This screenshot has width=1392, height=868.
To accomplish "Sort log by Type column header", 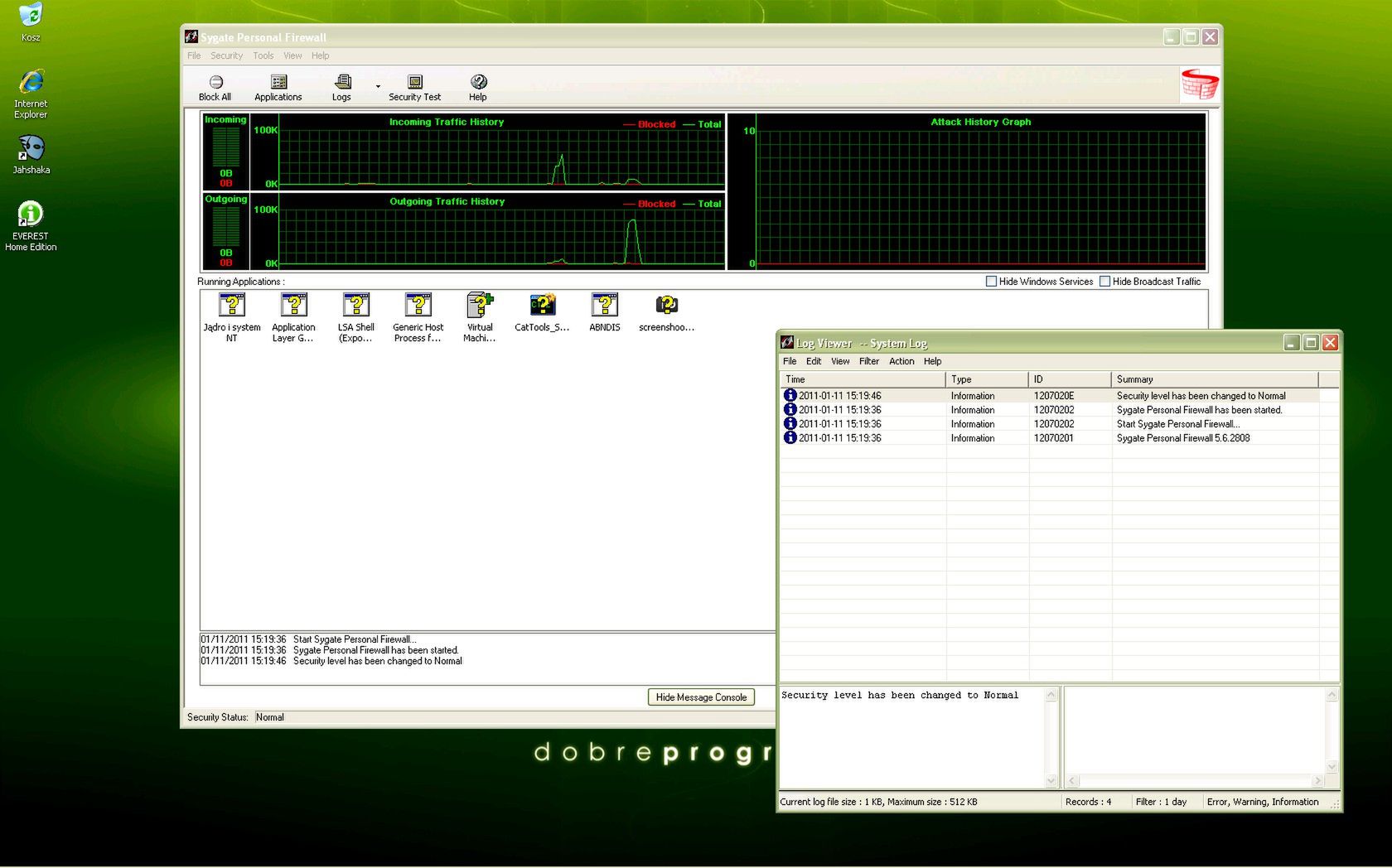I will (x=987, y=379).
